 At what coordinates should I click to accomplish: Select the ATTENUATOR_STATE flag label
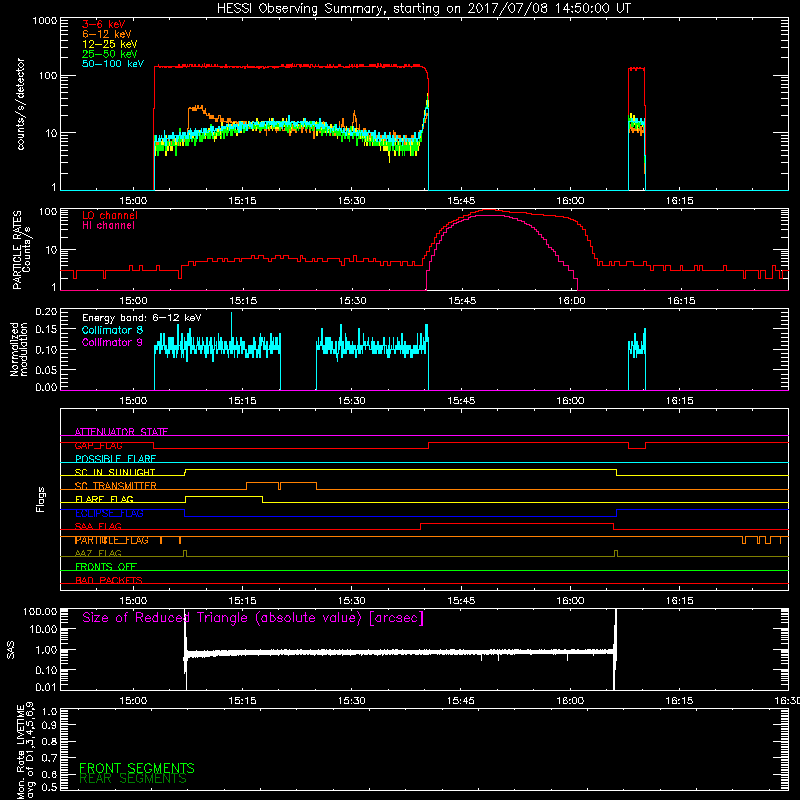[121, 432]
